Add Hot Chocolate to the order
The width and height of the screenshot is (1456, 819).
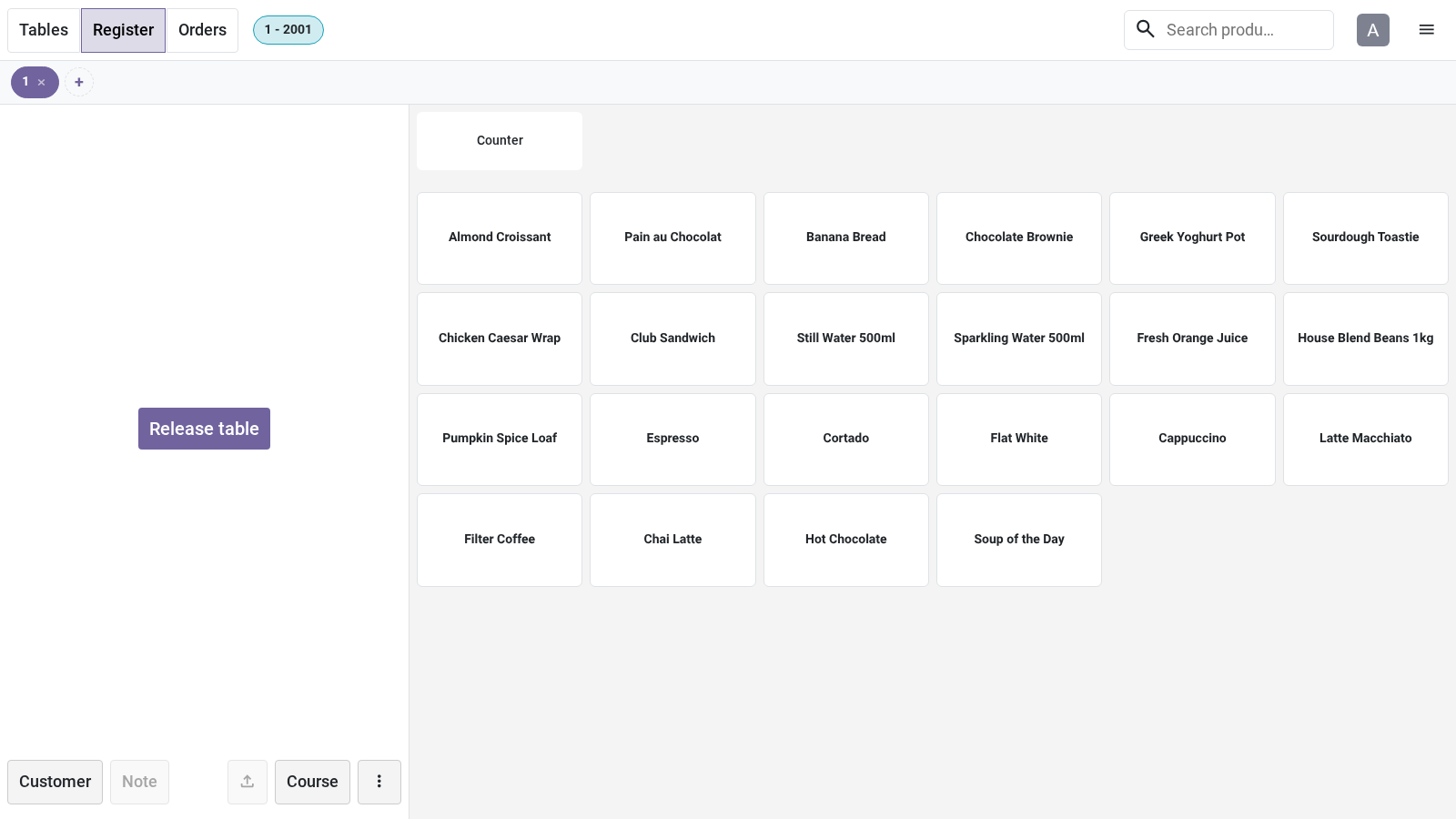[846, 540]
